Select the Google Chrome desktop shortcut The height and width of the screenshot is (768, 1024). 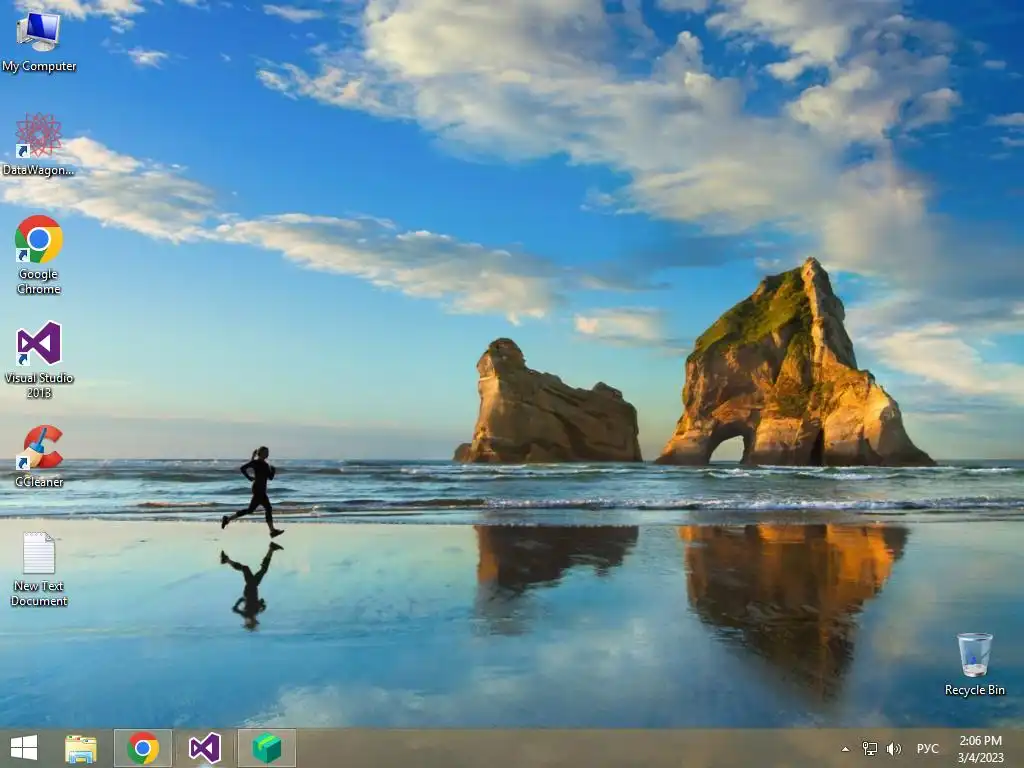(39, 255)
